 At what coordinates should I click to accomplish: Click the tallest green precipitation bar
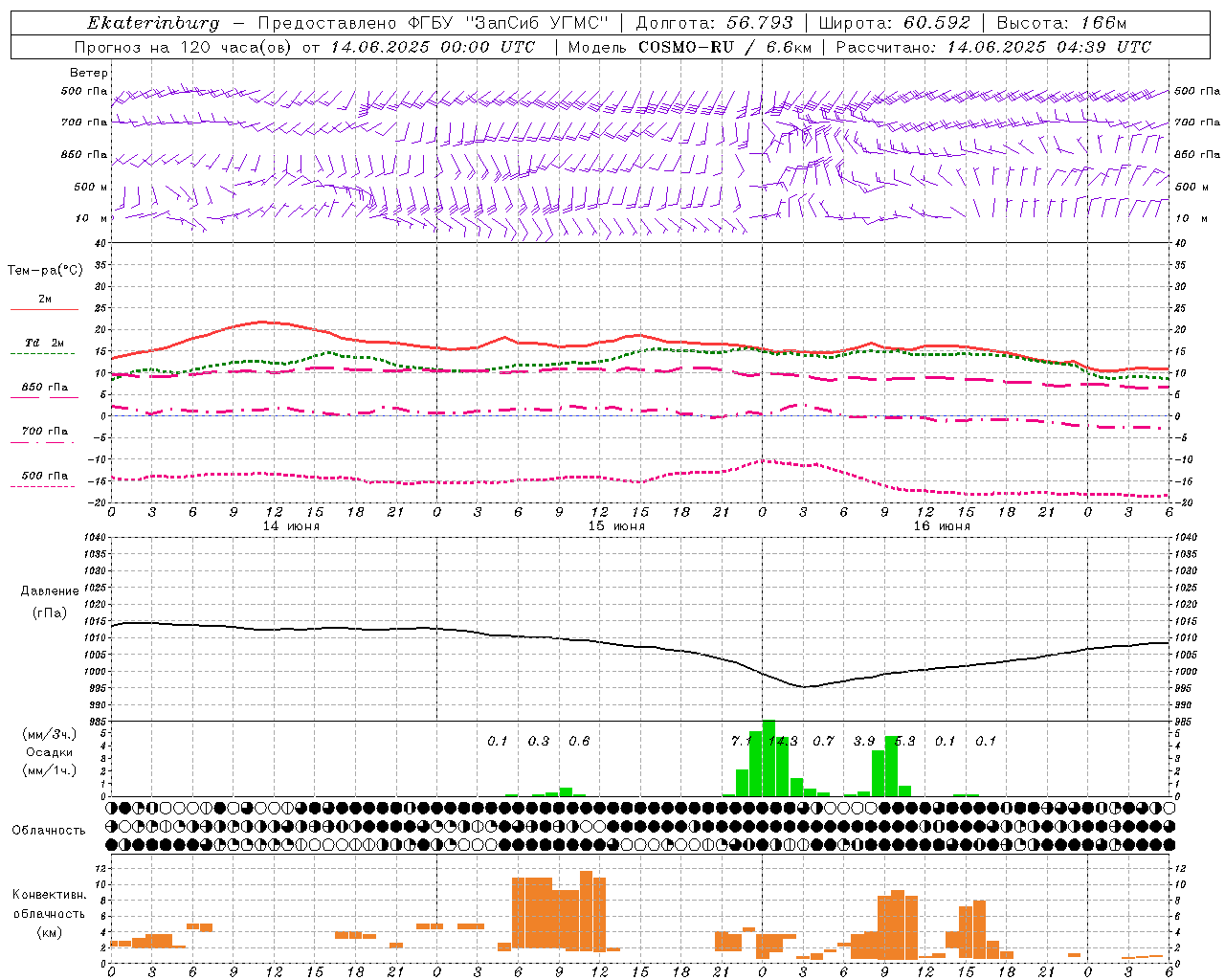coord(768,758)
